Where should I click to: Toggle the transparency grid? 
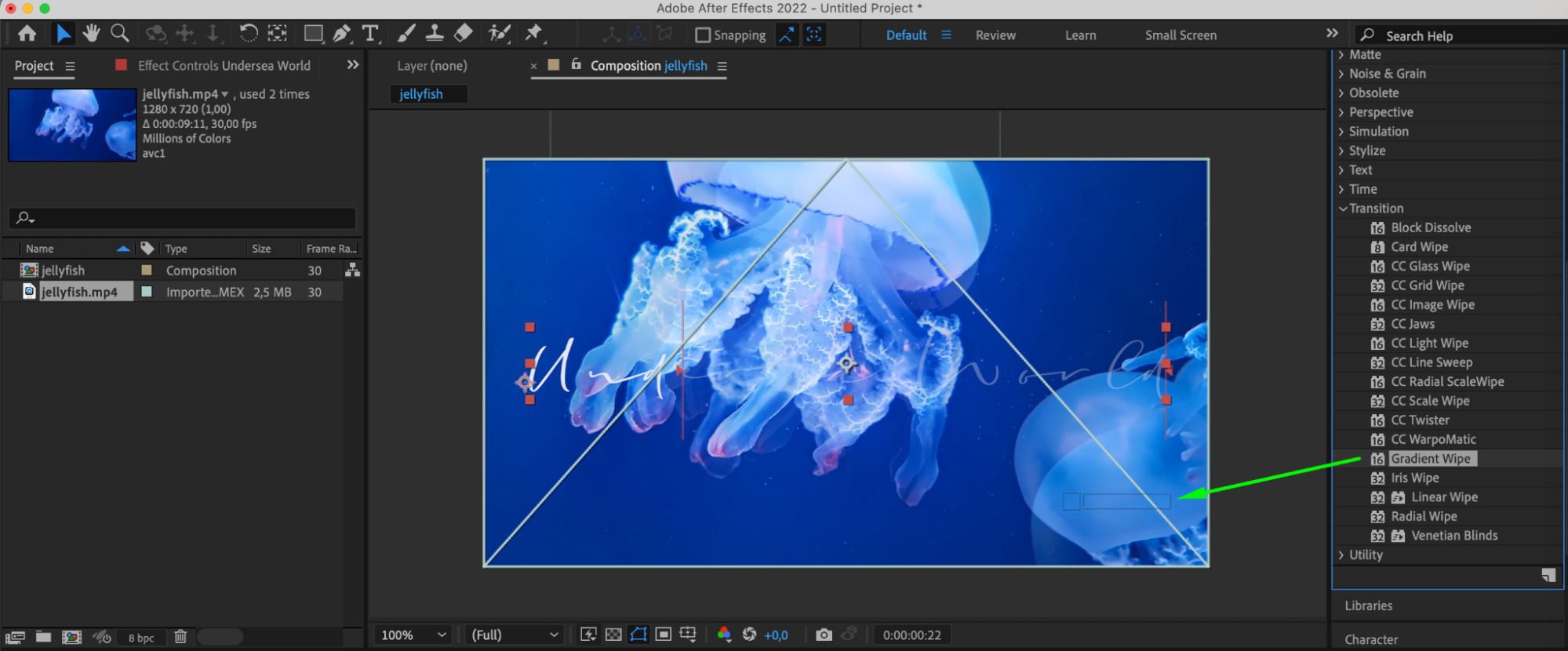[614, 635]
